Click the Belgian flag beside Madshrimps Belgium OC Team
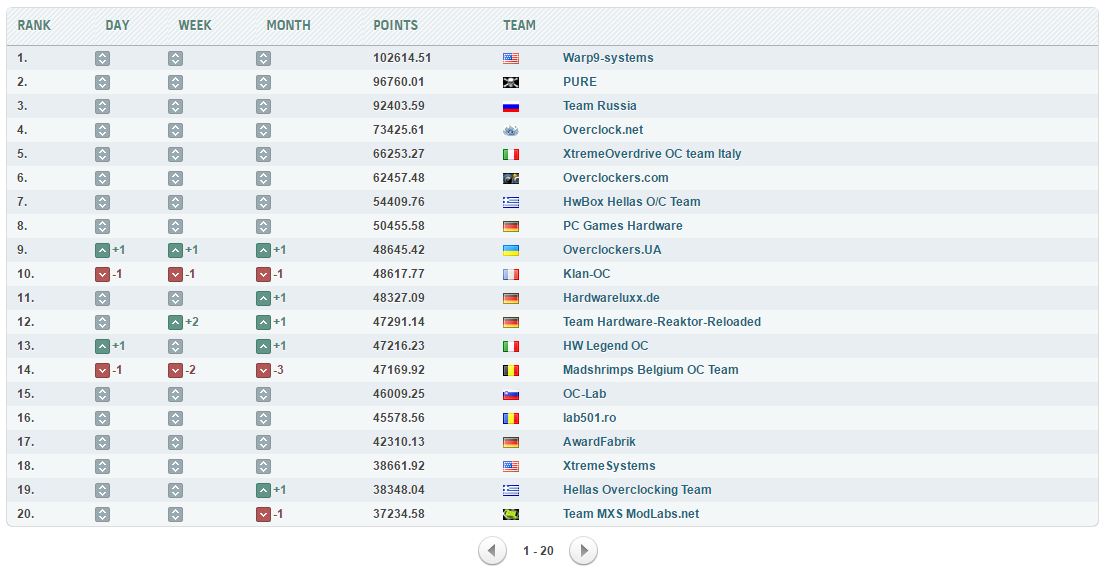 click(511, 370)
